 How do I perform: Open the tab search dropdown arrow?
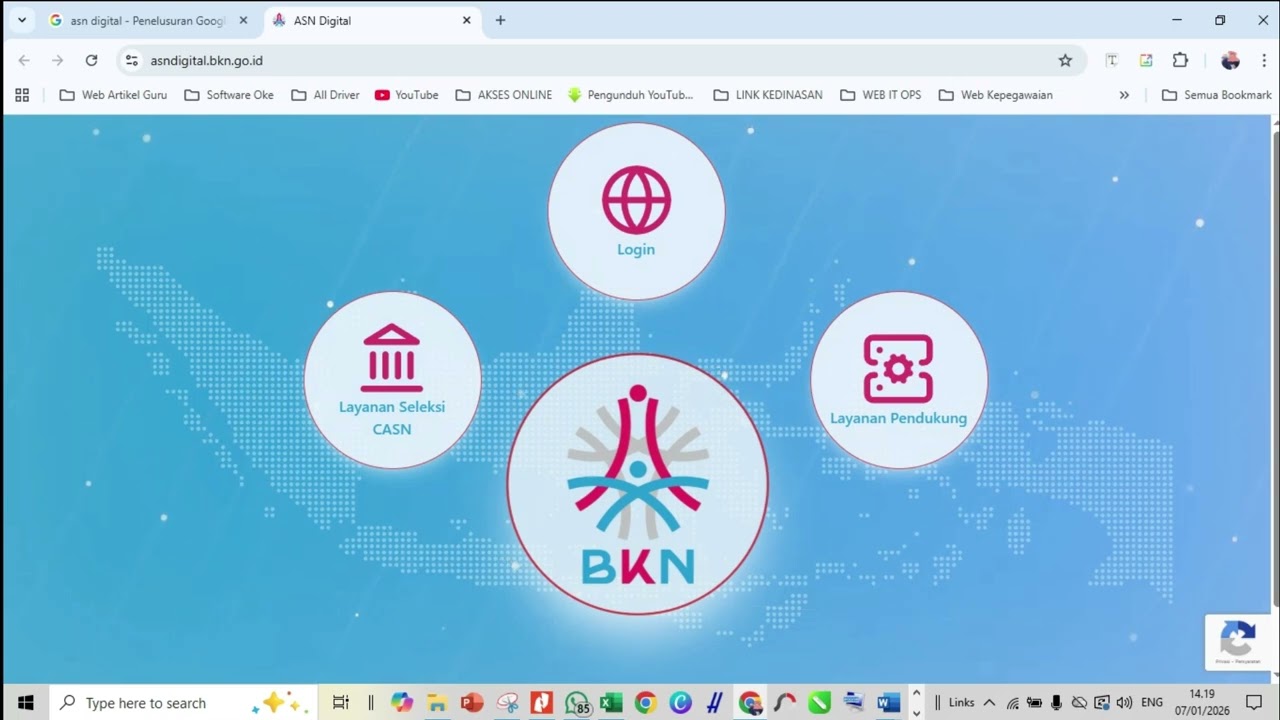[x=22, y=20]
